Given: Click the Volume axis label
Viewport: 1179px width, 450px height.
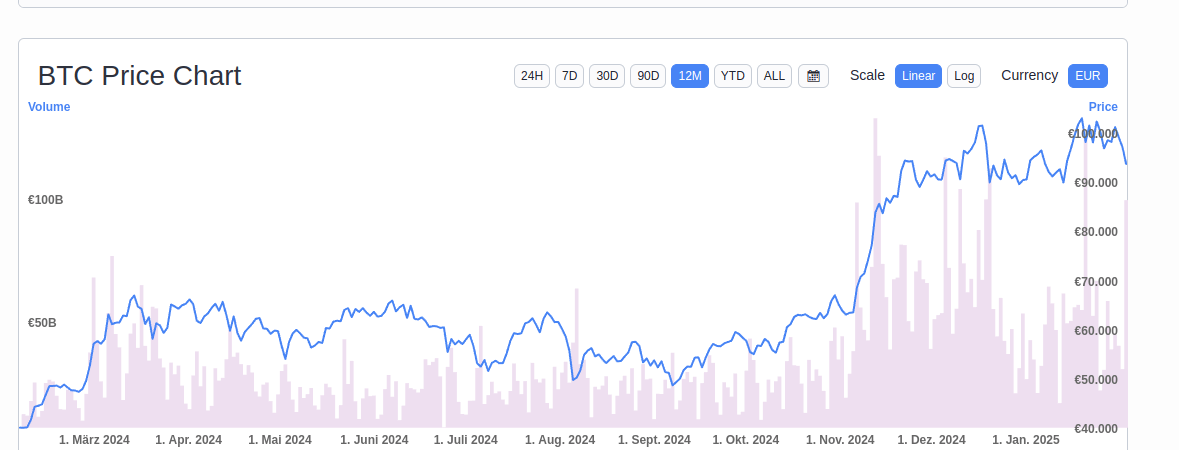Looking at the screenshot, I should tap(49, 107).
